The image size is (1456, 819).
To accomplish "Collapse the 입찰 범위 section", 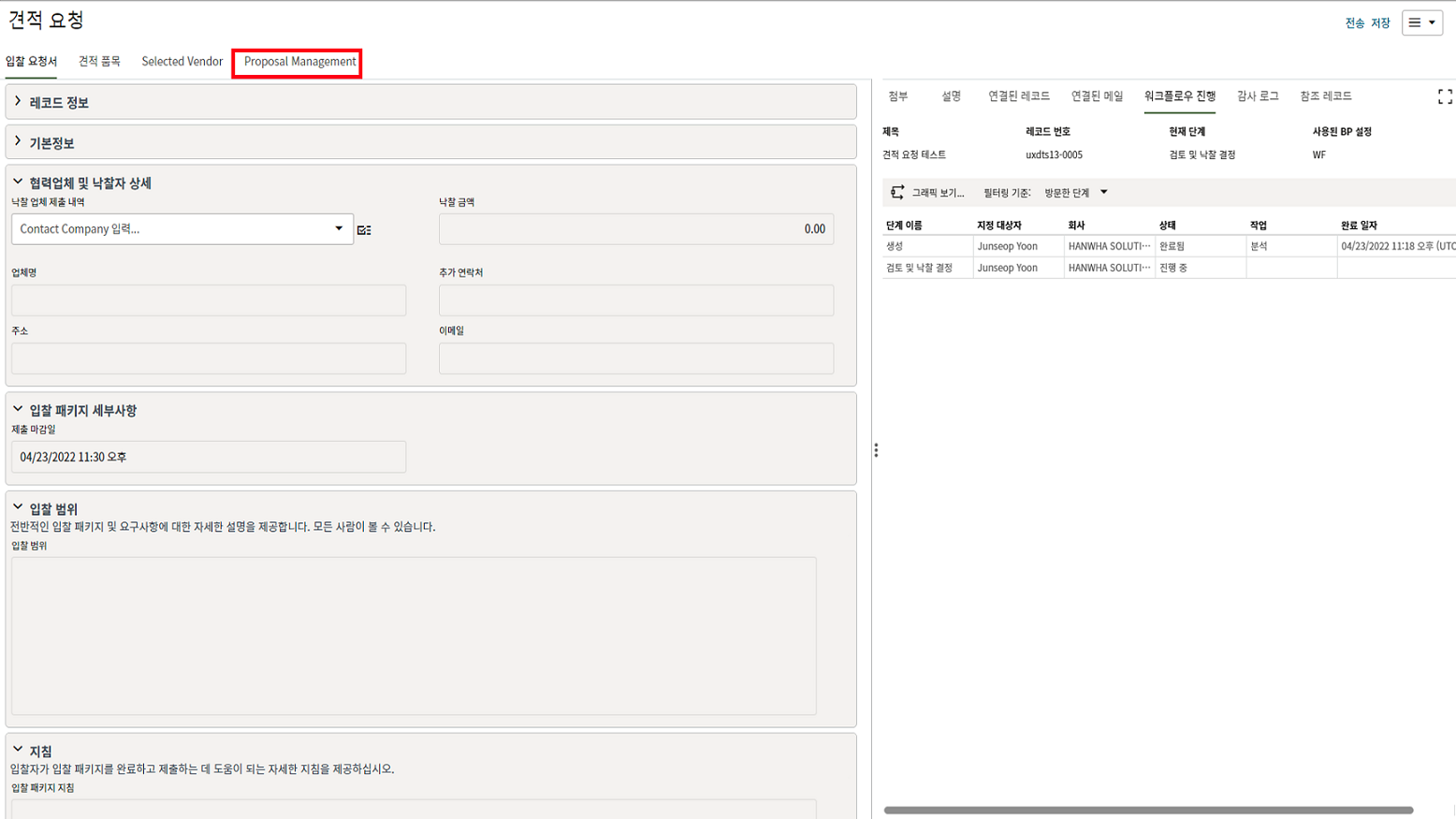I will click(18, 508).
